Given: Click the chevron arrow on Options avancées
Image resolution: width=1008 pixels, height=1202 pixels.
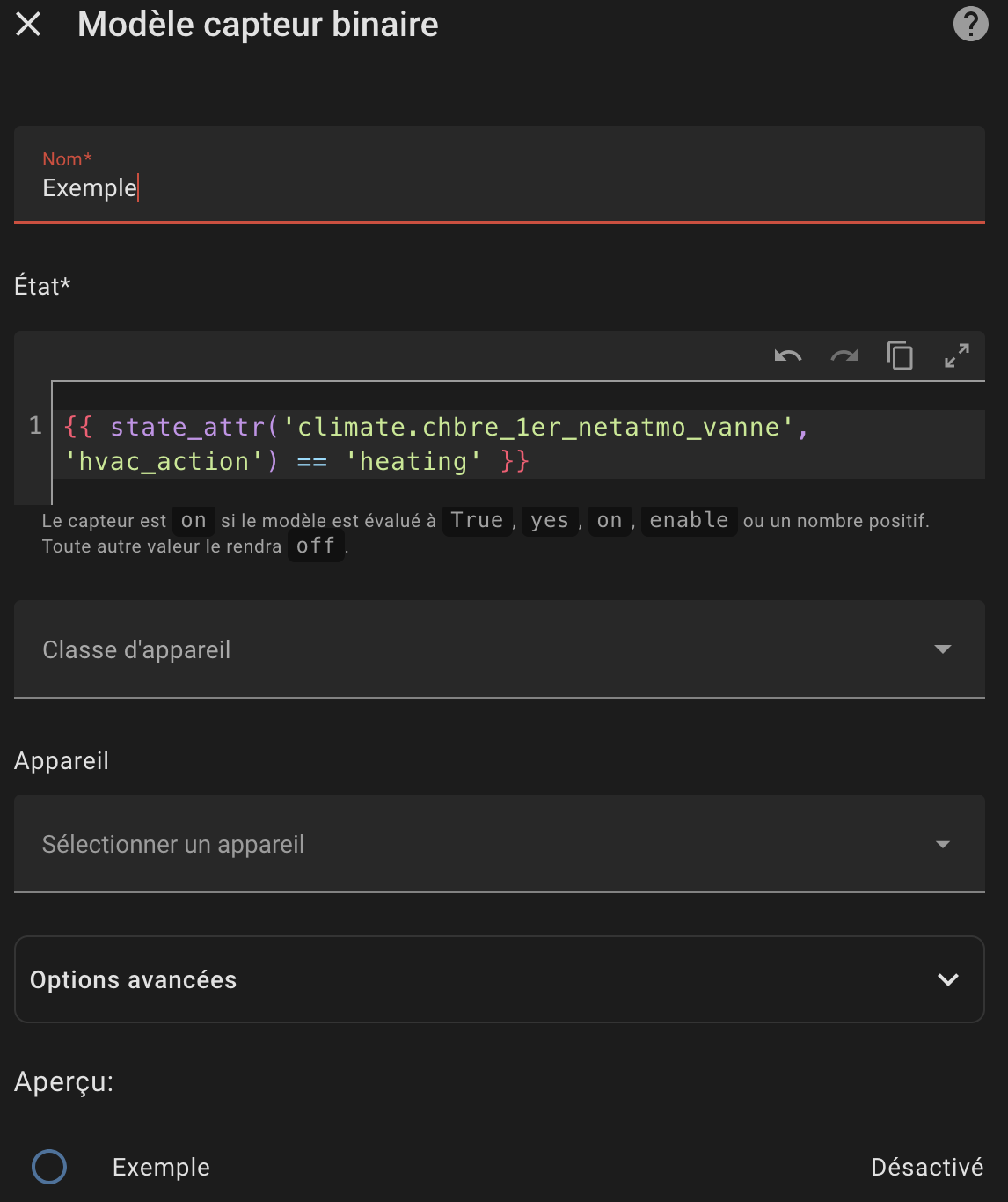Looking at the screenshot, I should click(947, 979).
